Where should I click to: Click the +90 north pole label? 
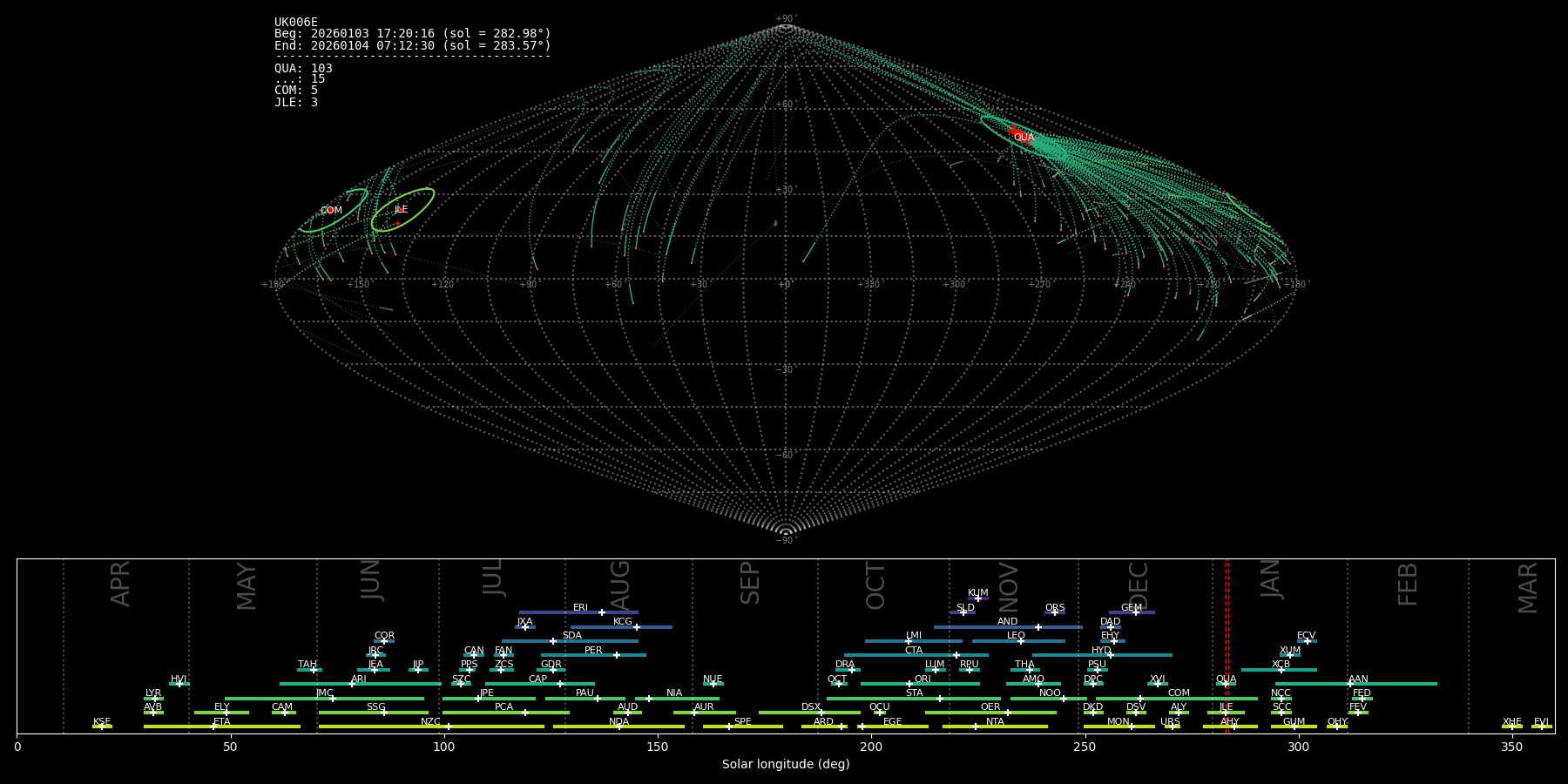click(785, 19)
